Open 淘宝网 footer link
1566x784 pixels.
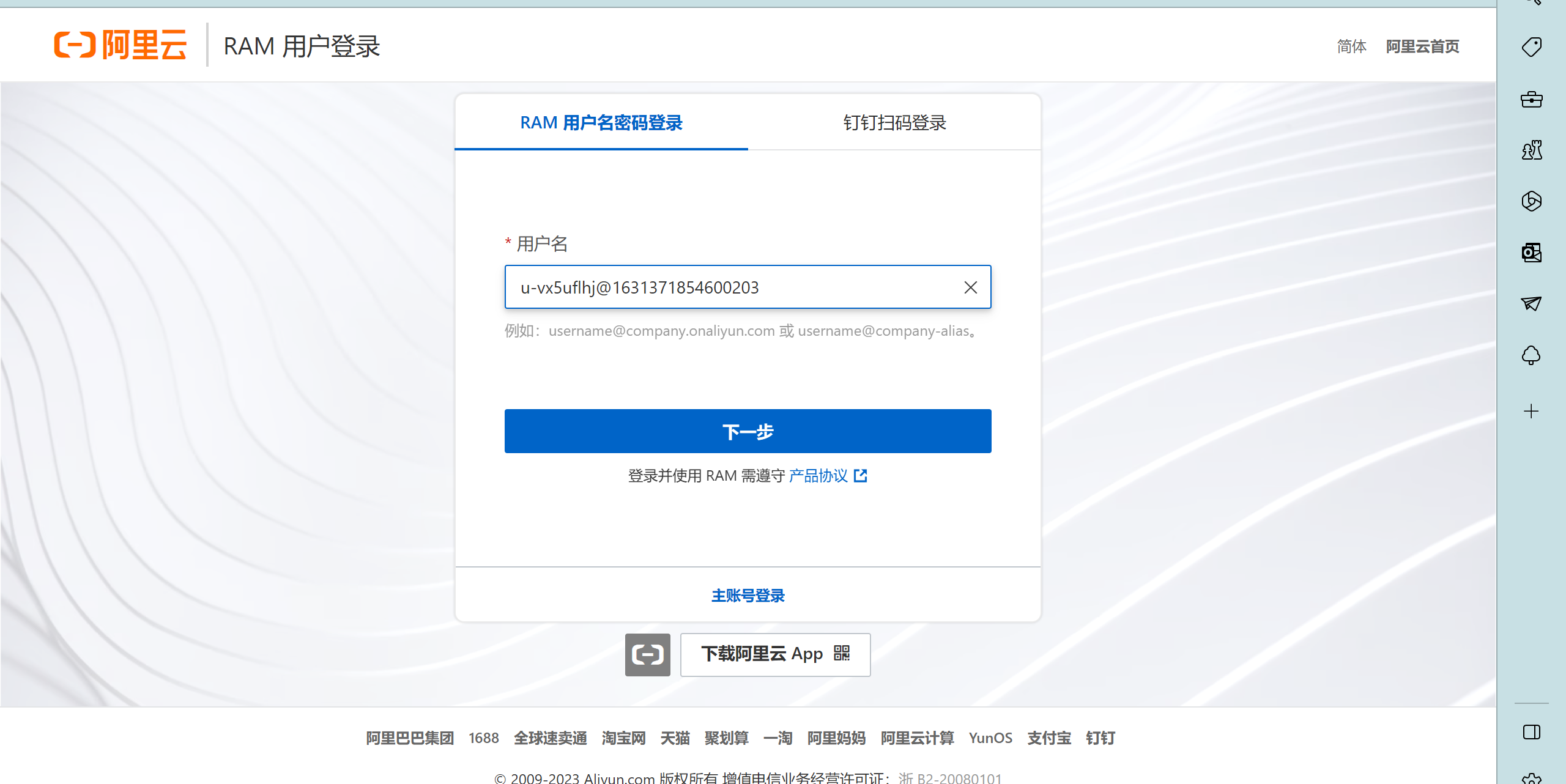click(x=623, y=738)
